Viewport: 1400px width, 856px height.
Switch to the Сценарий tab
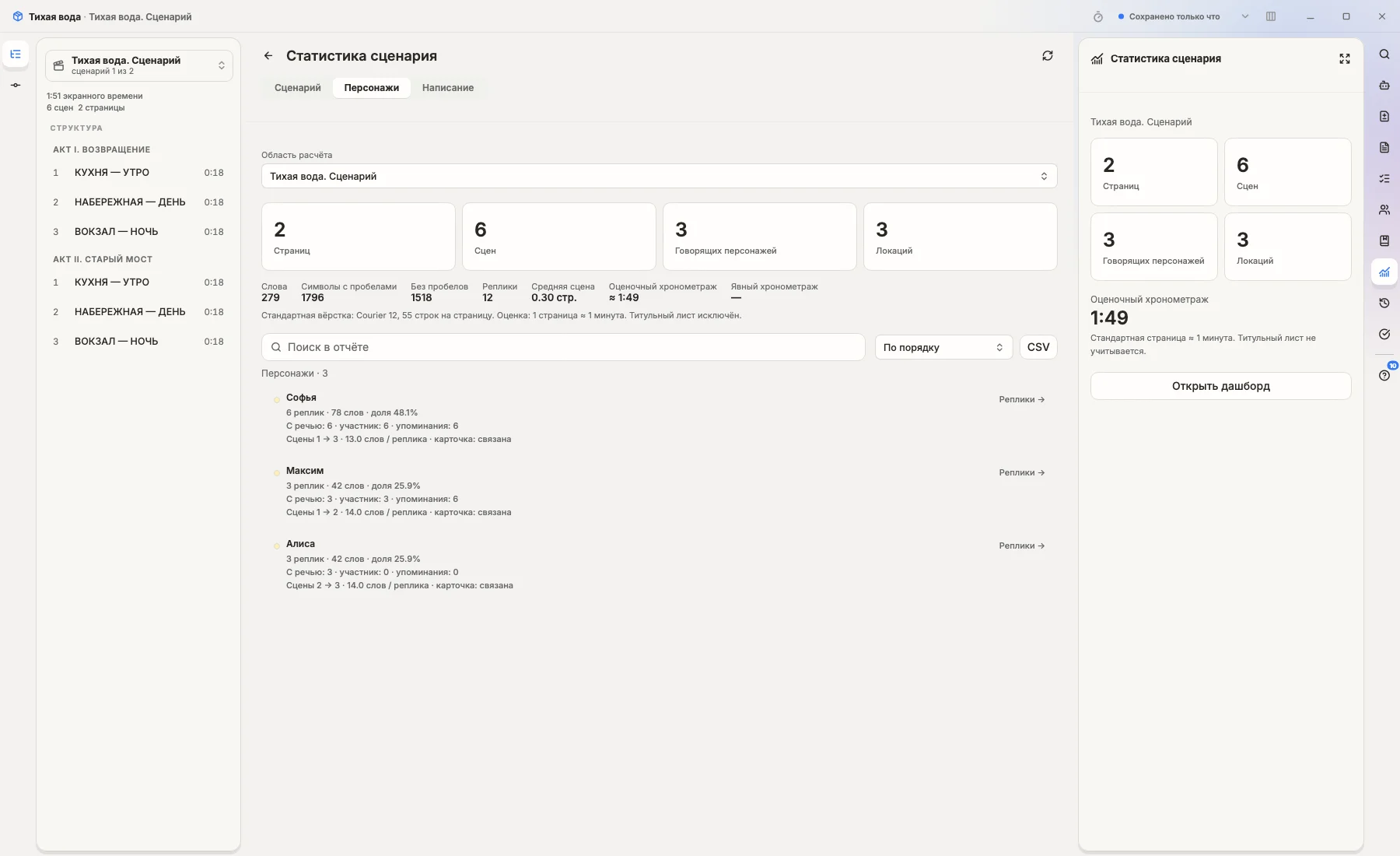pyautogui.click(x=298, y=88)
